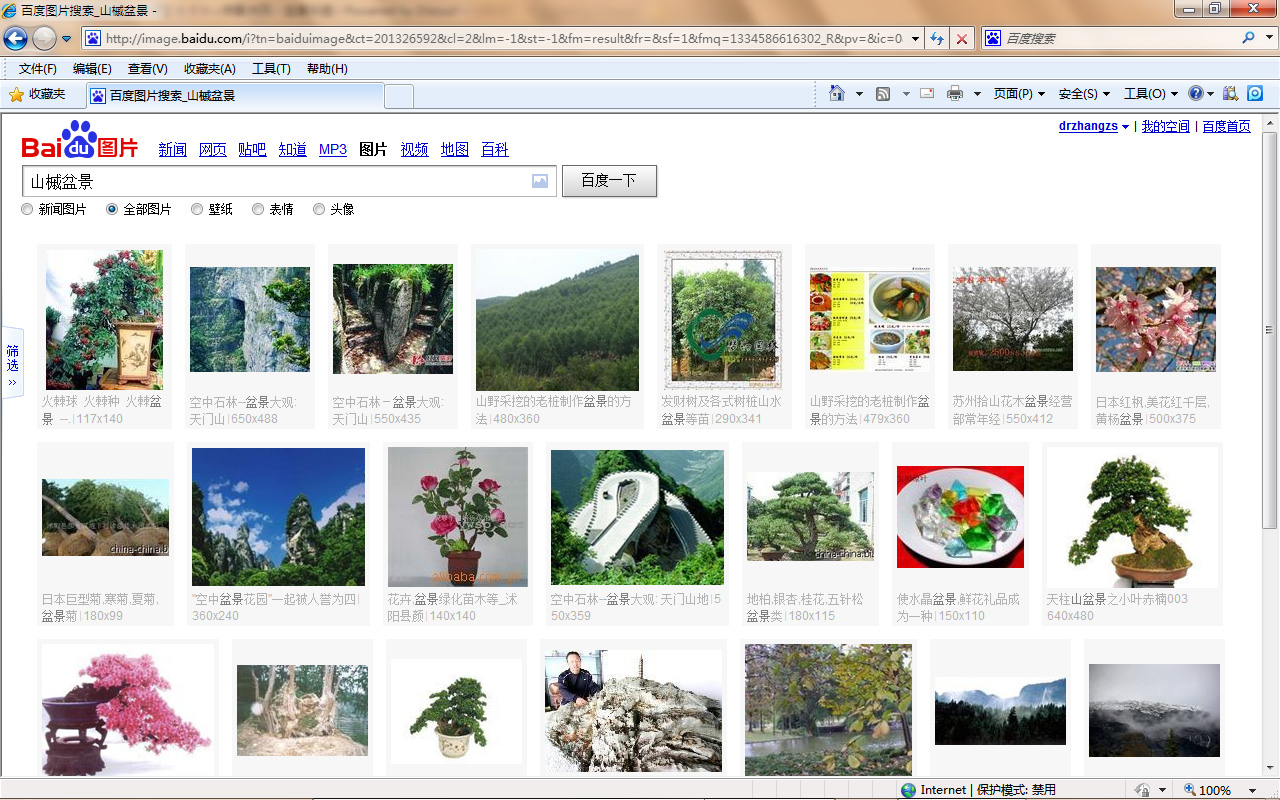
Task: Select the 表情 radio button
Action: (258, 209)
